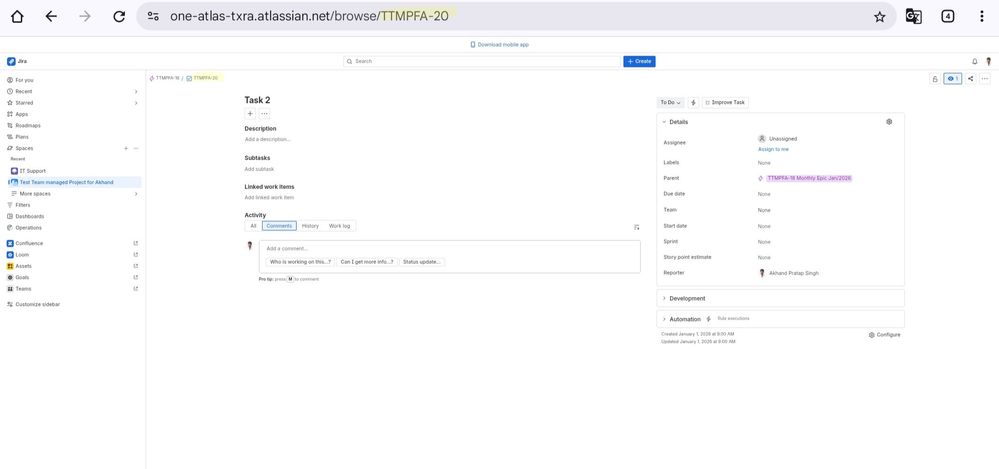The image size is (999, 469).
Task: Expand Recent in sidebar
Action: point(136,91)
